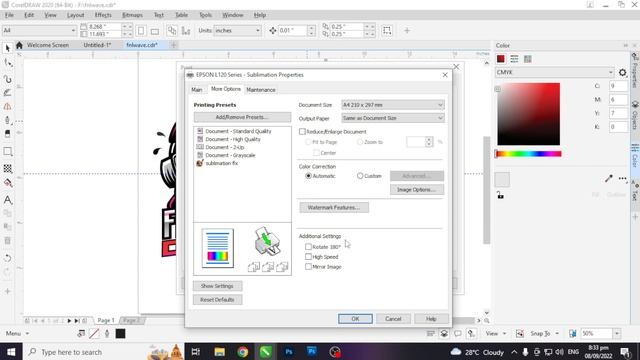The height and width of the screenshot is (360, 640).
Task: Click the rainbow hue slider bar
Action: (x=528, y=154)
